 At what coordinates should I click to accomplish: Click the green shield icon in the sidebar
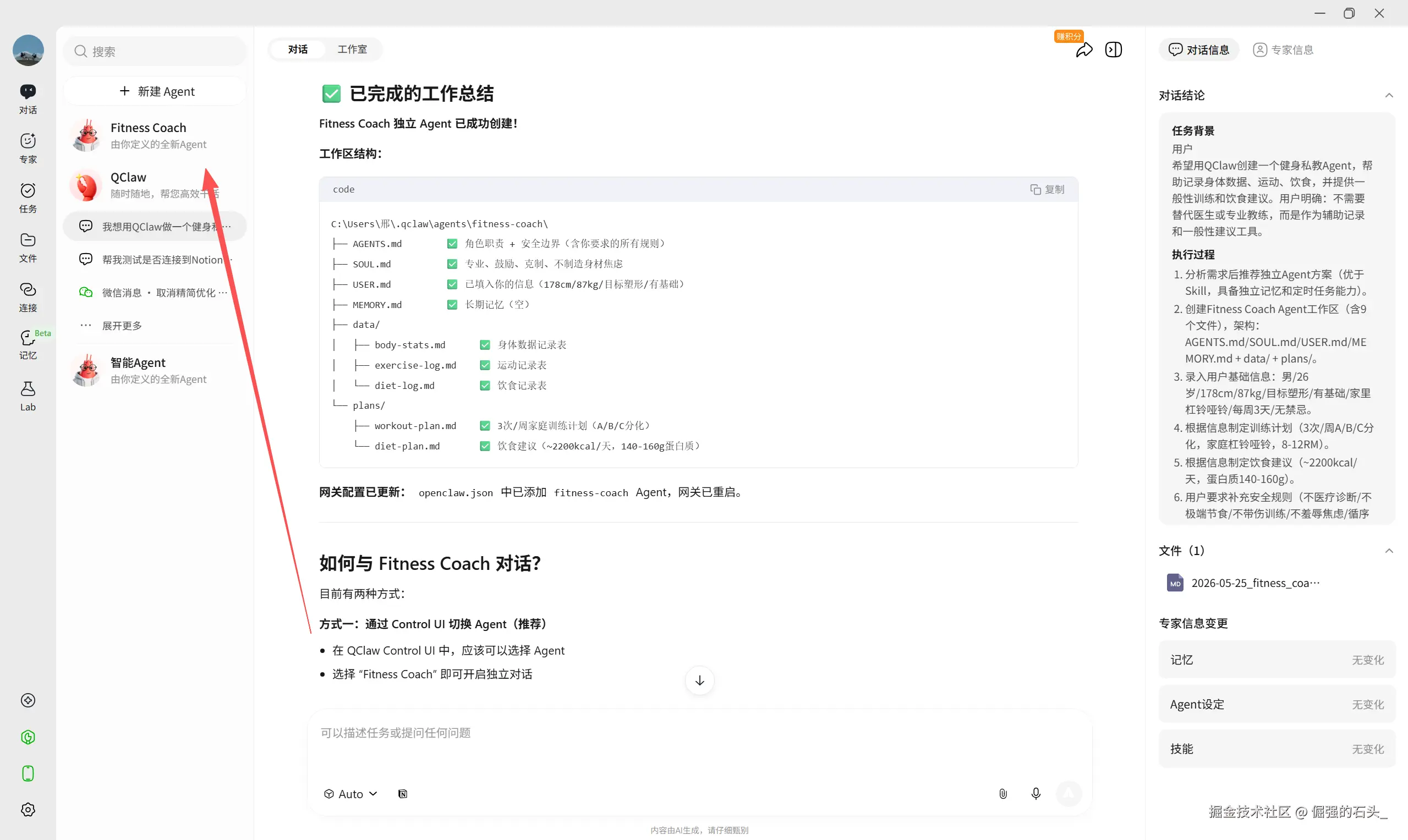[x=28, y=737]
